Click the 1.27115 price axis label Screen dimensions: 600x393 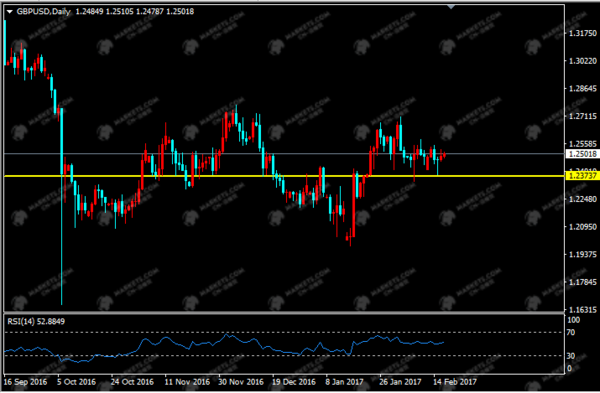click(x=583, y=116)
